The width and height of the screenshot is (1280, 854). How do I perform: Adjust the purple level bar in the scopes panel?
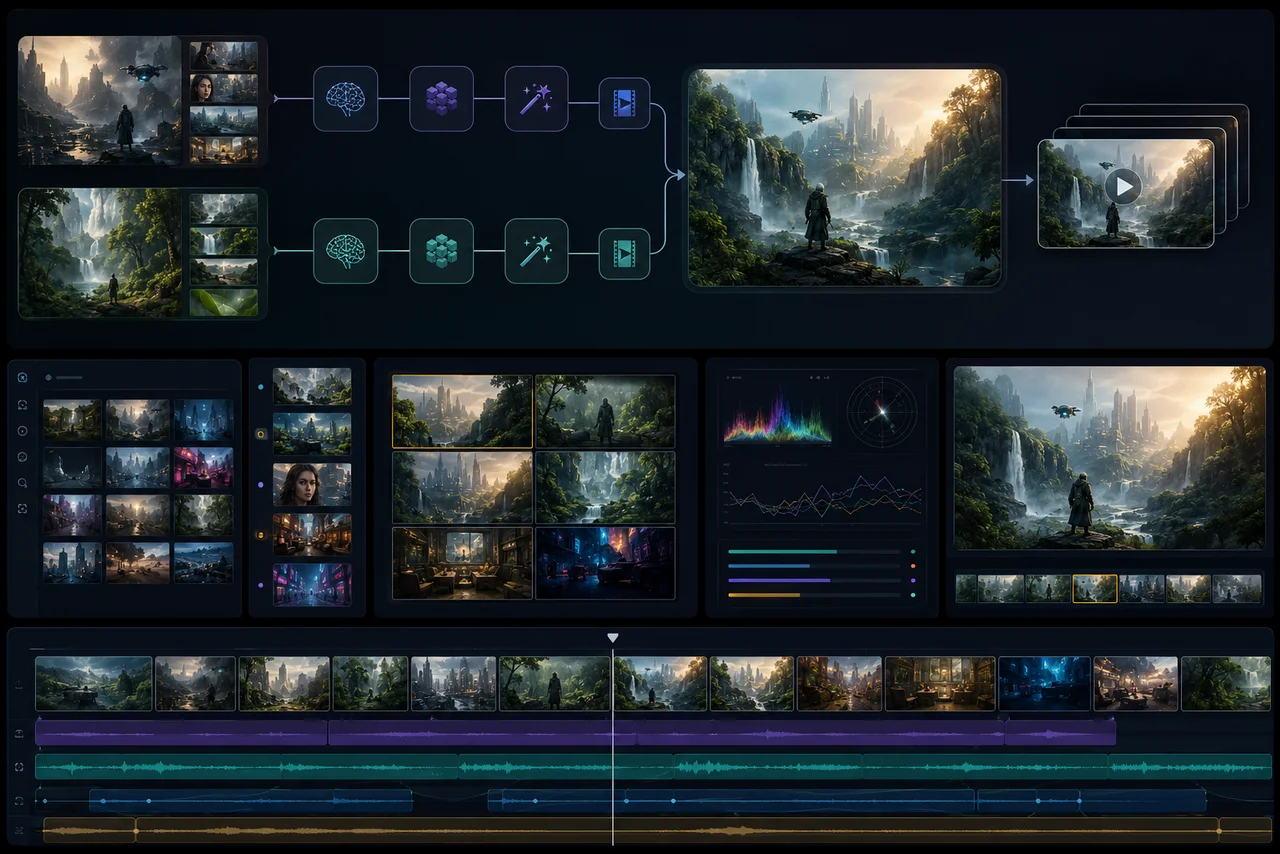[814, 580]
